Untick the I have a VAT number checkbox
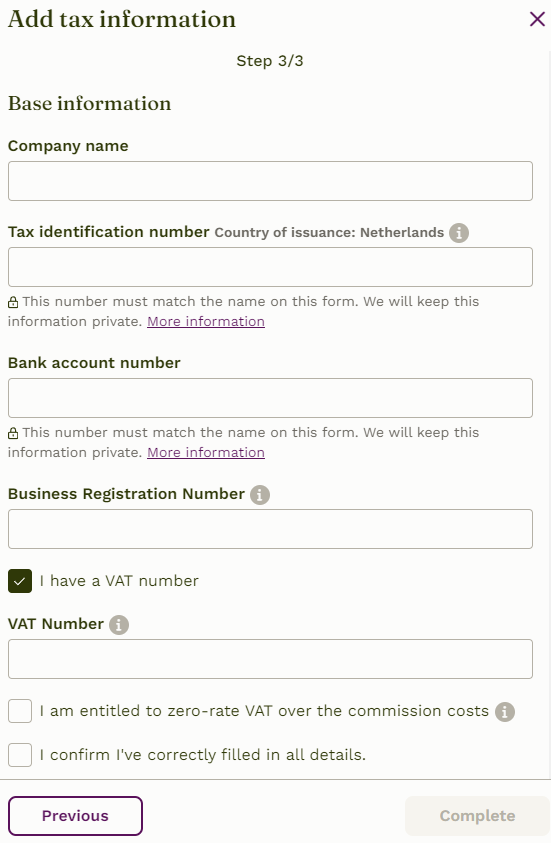 click(x=20, y=581)
